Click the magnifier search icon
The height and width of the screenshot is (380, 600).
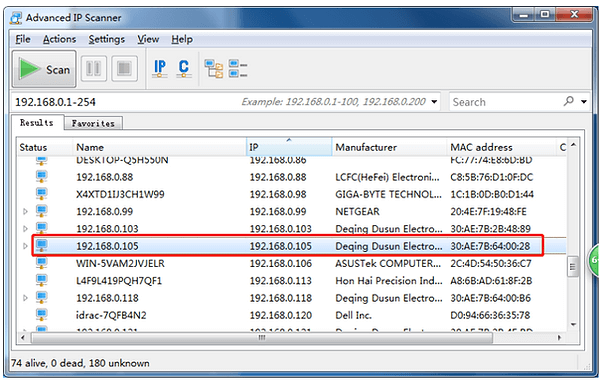(x=569, y=101)
